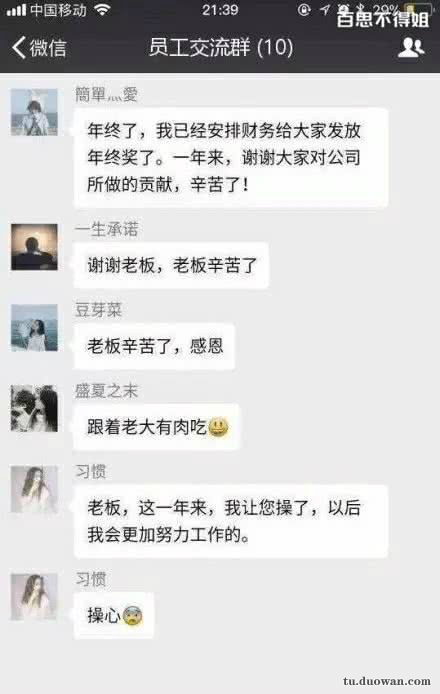Open avatar of 盛夏之末

click(34, 408)
